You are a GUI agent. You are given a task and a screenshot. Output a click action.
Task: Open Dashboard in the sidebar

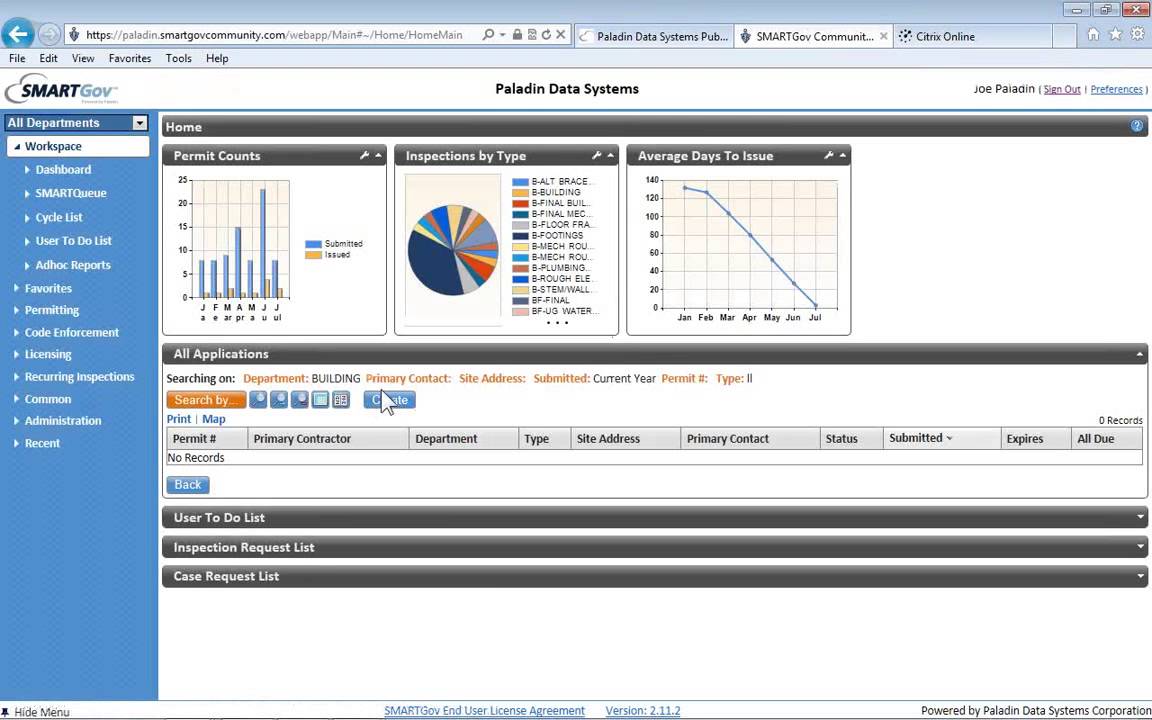(x=63, y=170)
